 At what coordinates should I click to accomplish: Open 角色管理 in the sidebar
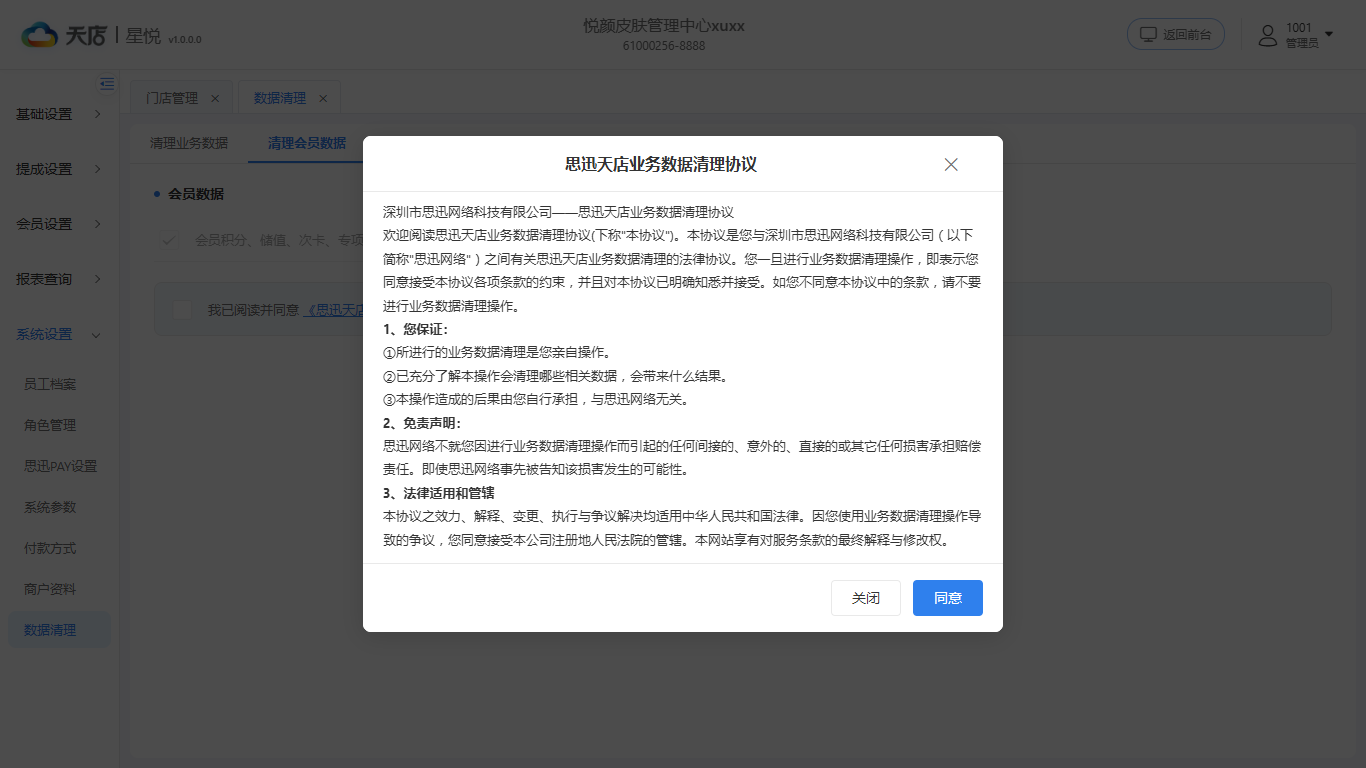(x=50, y=425)
